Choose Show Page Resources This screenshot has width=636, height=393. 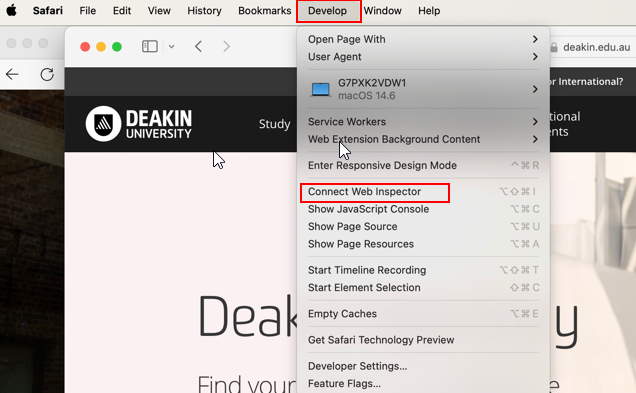(x=423, y=244)
